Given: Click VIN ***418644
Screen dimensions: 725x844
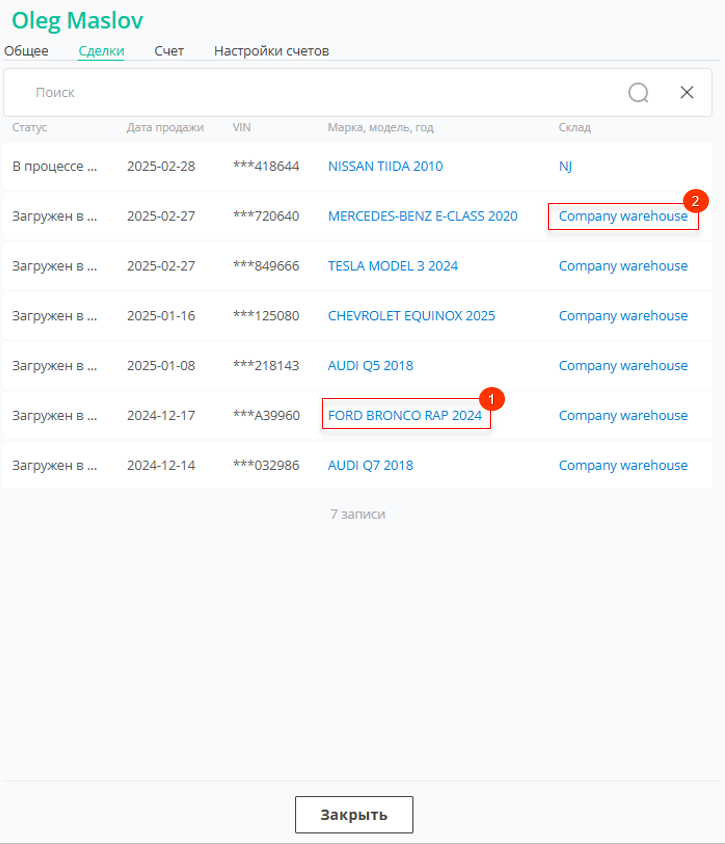Looking at the screenshot, I should click(x=266, y=166).
